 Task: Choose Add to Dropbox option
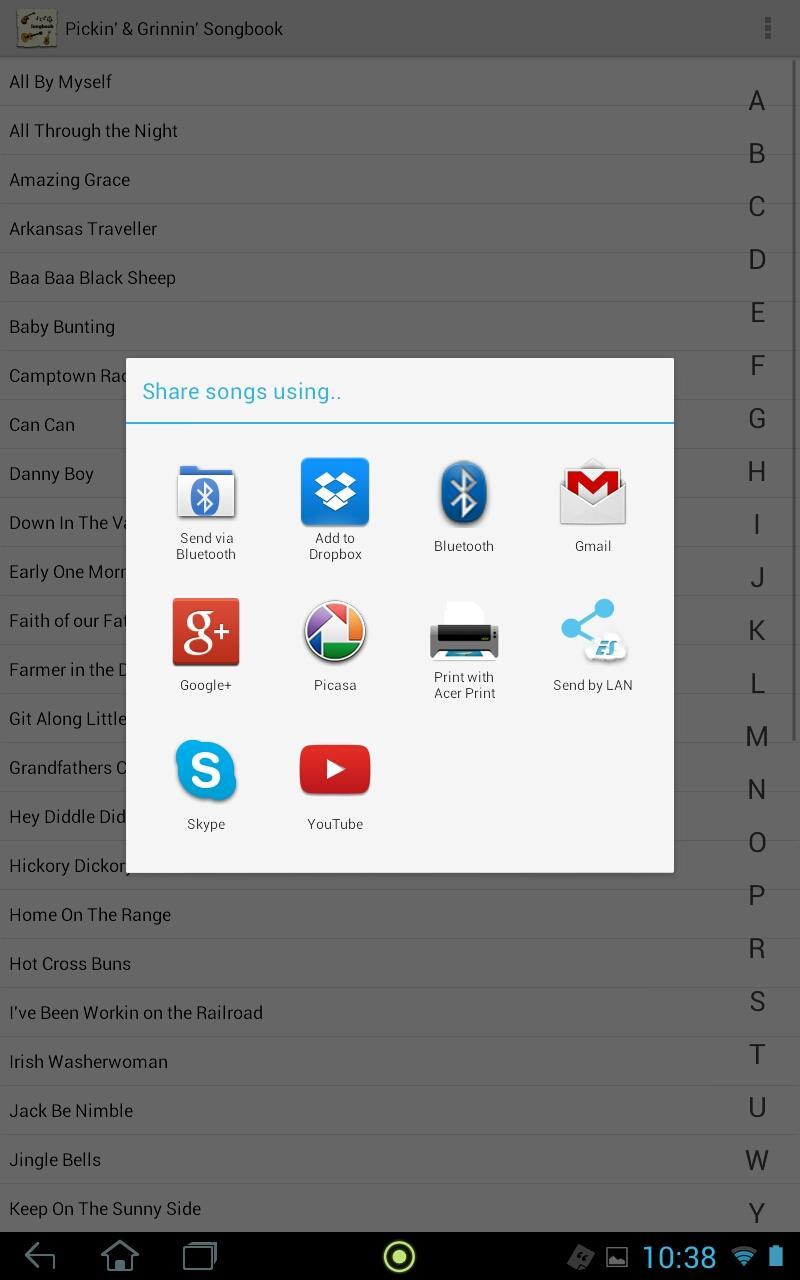click(x=335, y=510)
